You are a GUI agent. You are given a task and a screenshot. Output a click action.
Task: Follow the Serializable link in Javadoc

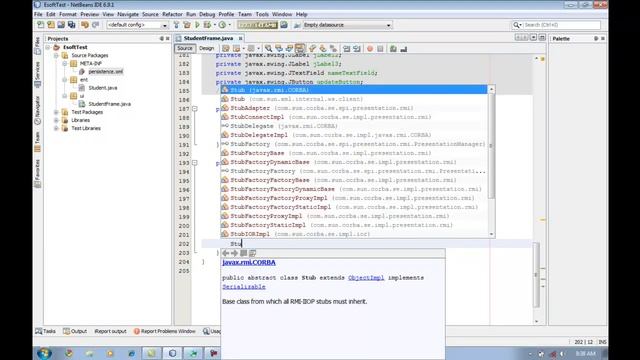244,287
